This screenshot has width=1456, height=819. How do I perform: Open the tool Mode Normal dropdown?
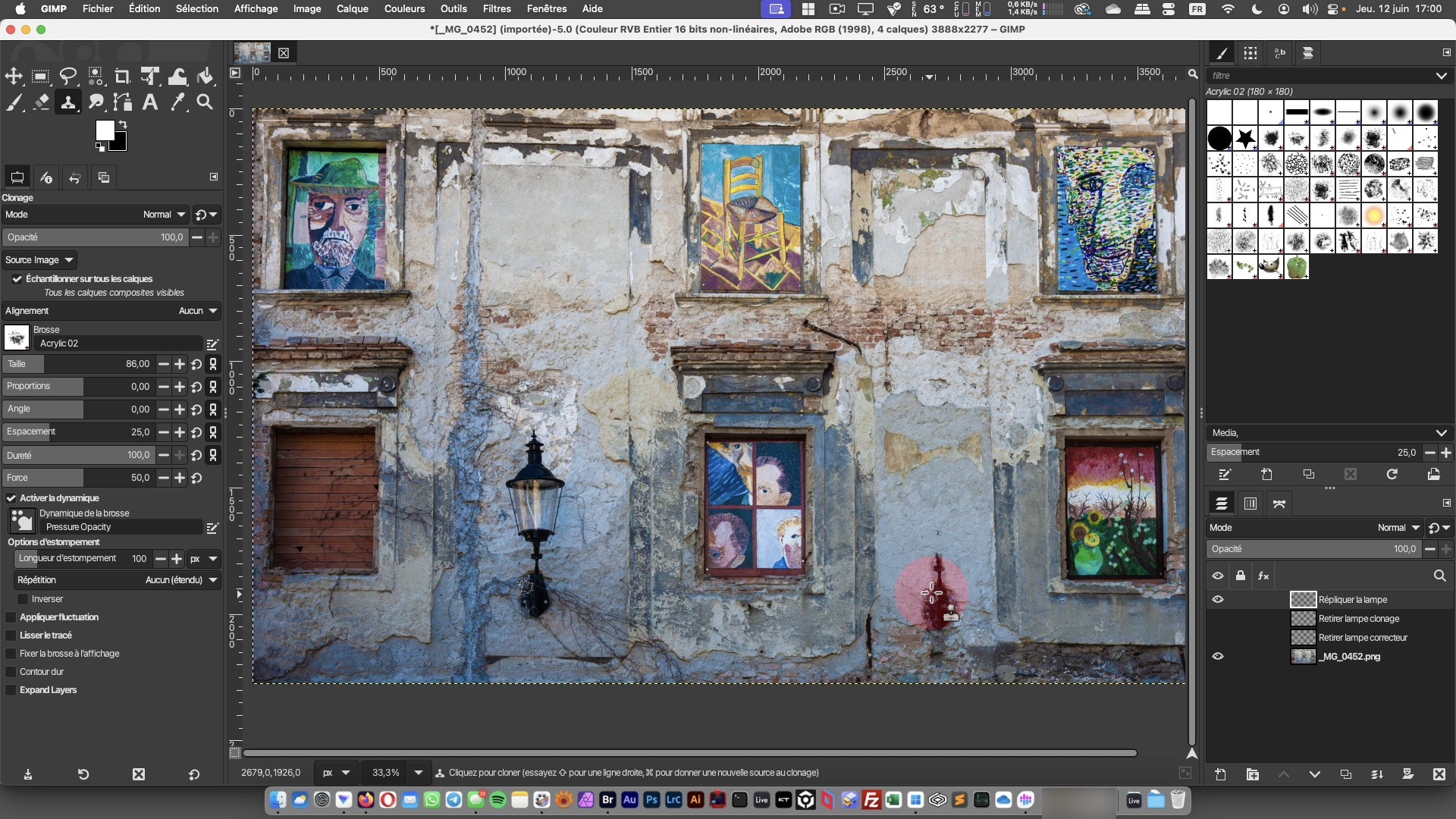pyautogui.click(x=95, y=215)
